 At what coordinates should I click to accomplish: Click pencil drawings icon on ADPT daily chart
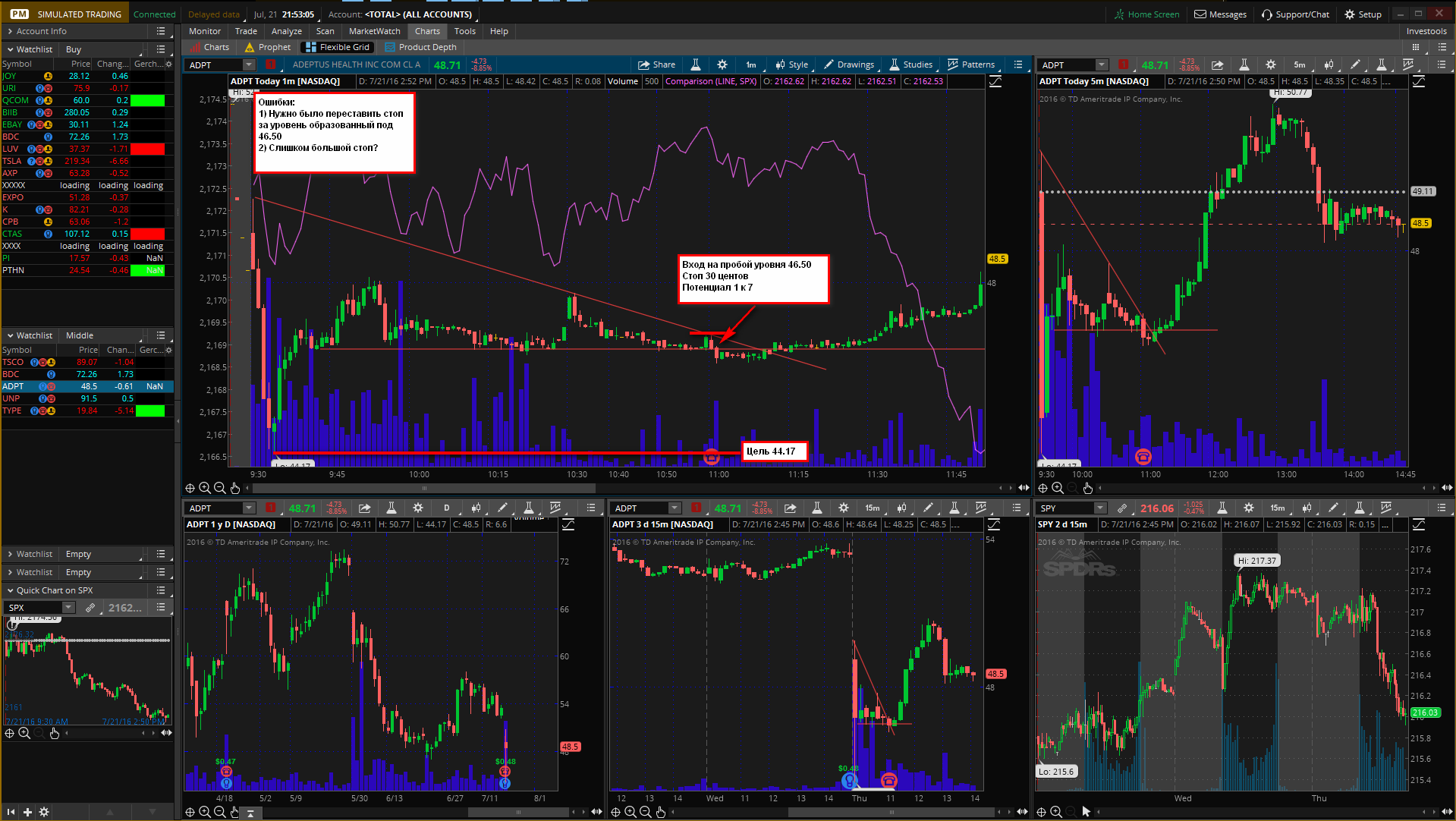502,508
